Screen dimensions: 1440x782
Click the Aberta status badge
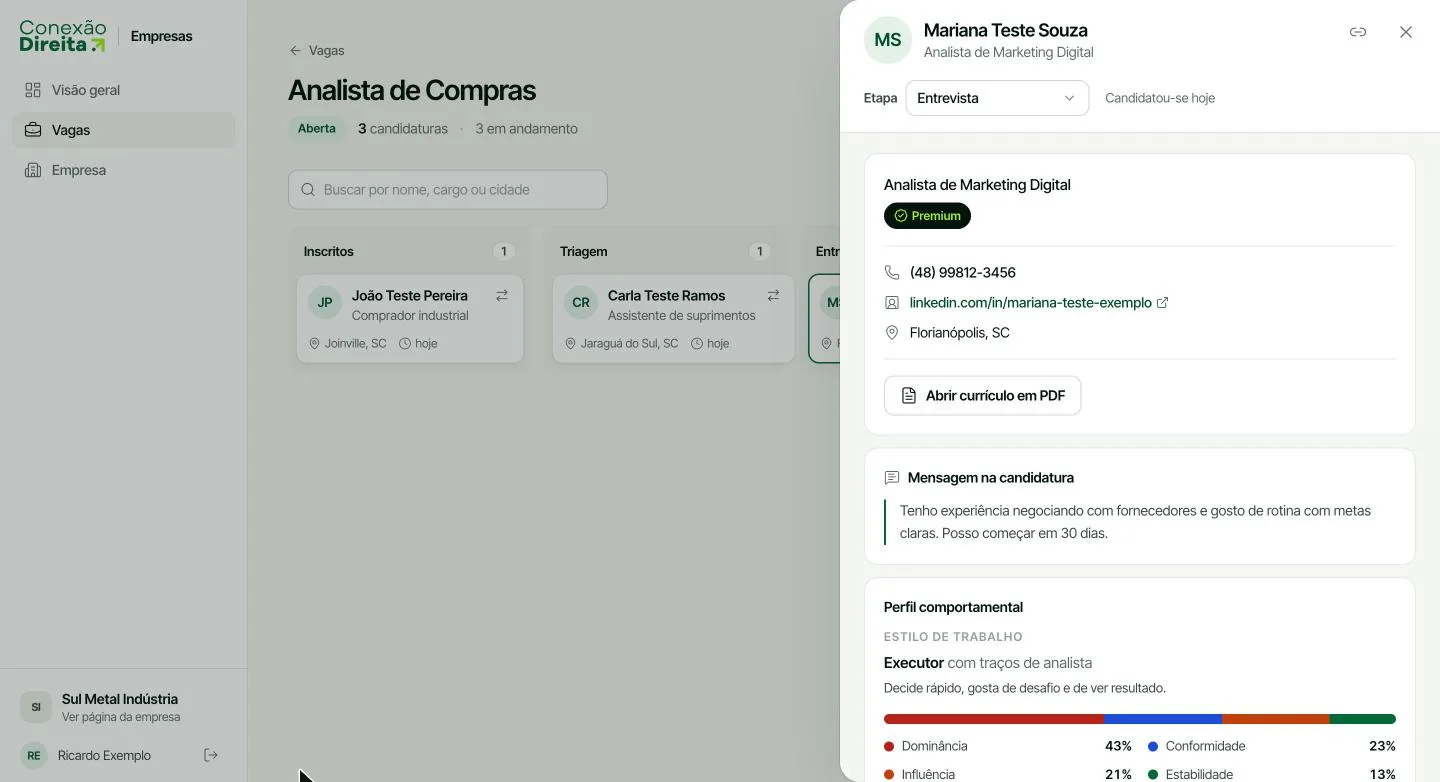pyautogui.click(x=317, y=129)
